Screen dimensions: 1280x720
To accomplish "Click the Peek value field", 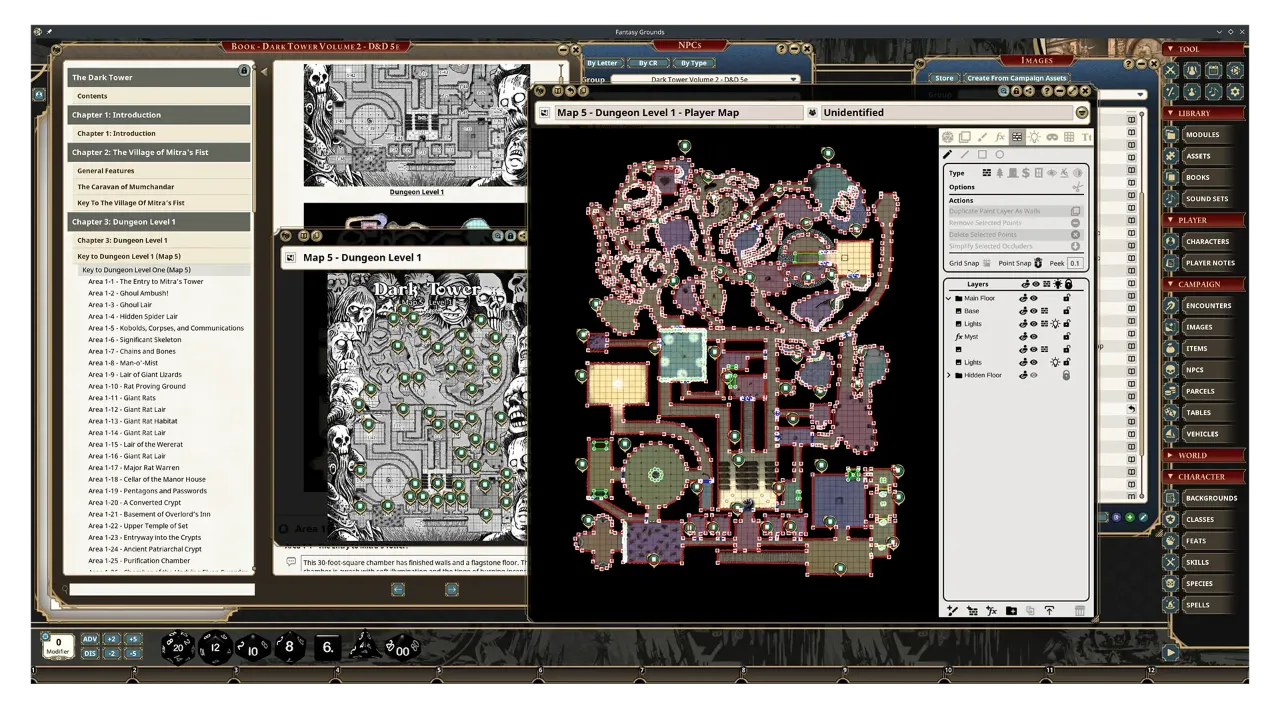I will 1075,263.
